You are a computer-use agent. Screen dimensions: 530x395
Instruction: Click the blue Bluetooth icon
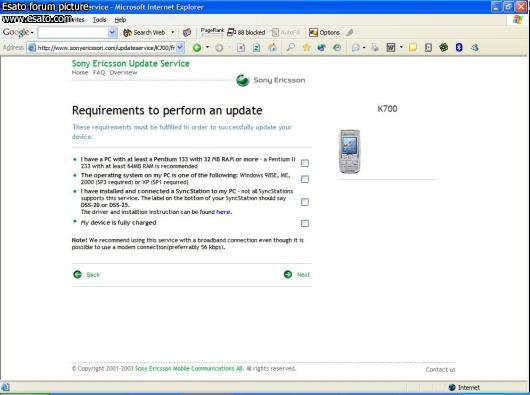[x=459, y=48]
